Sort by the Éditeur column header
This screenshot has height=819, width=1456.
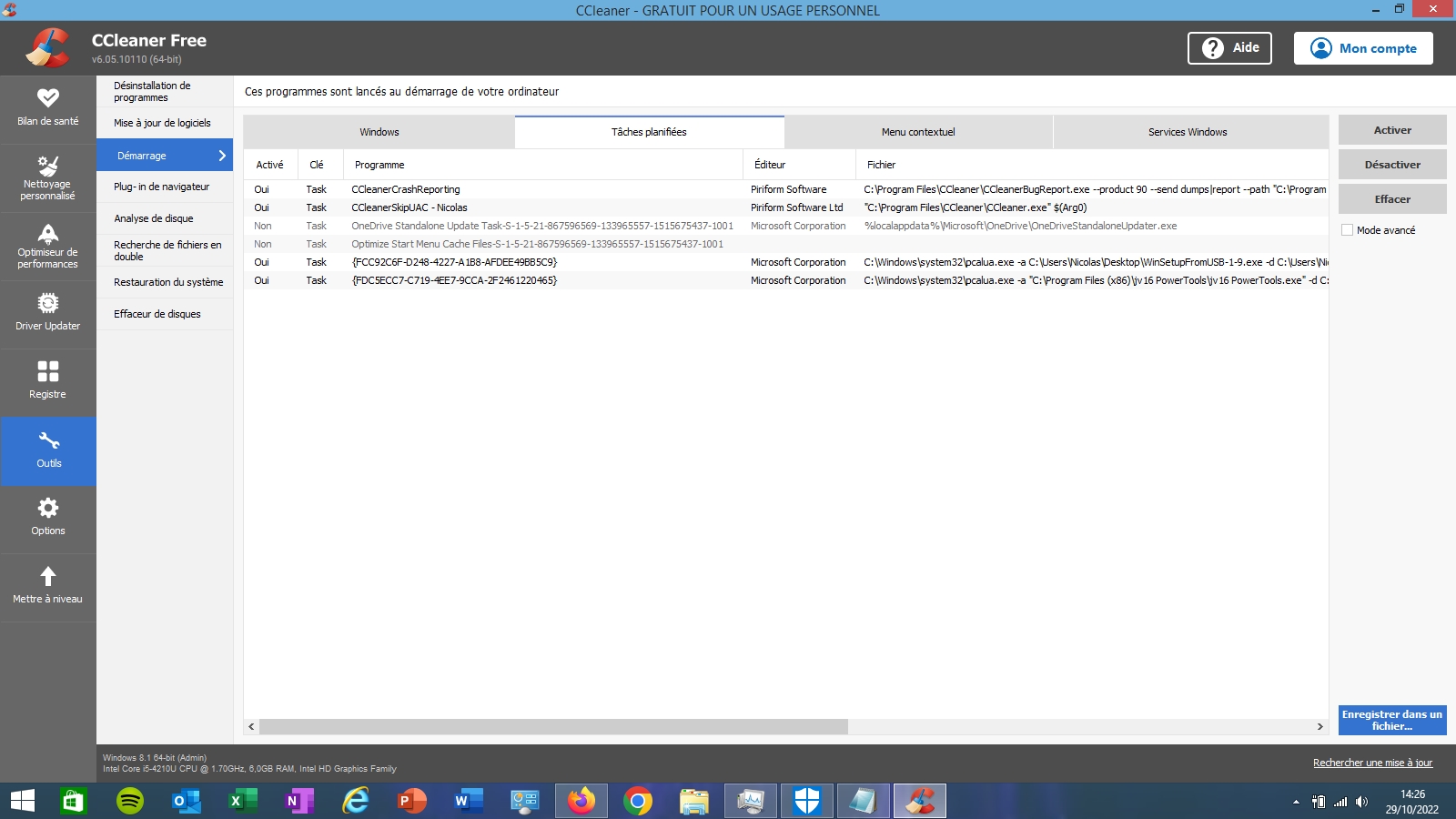coord(799,165)
